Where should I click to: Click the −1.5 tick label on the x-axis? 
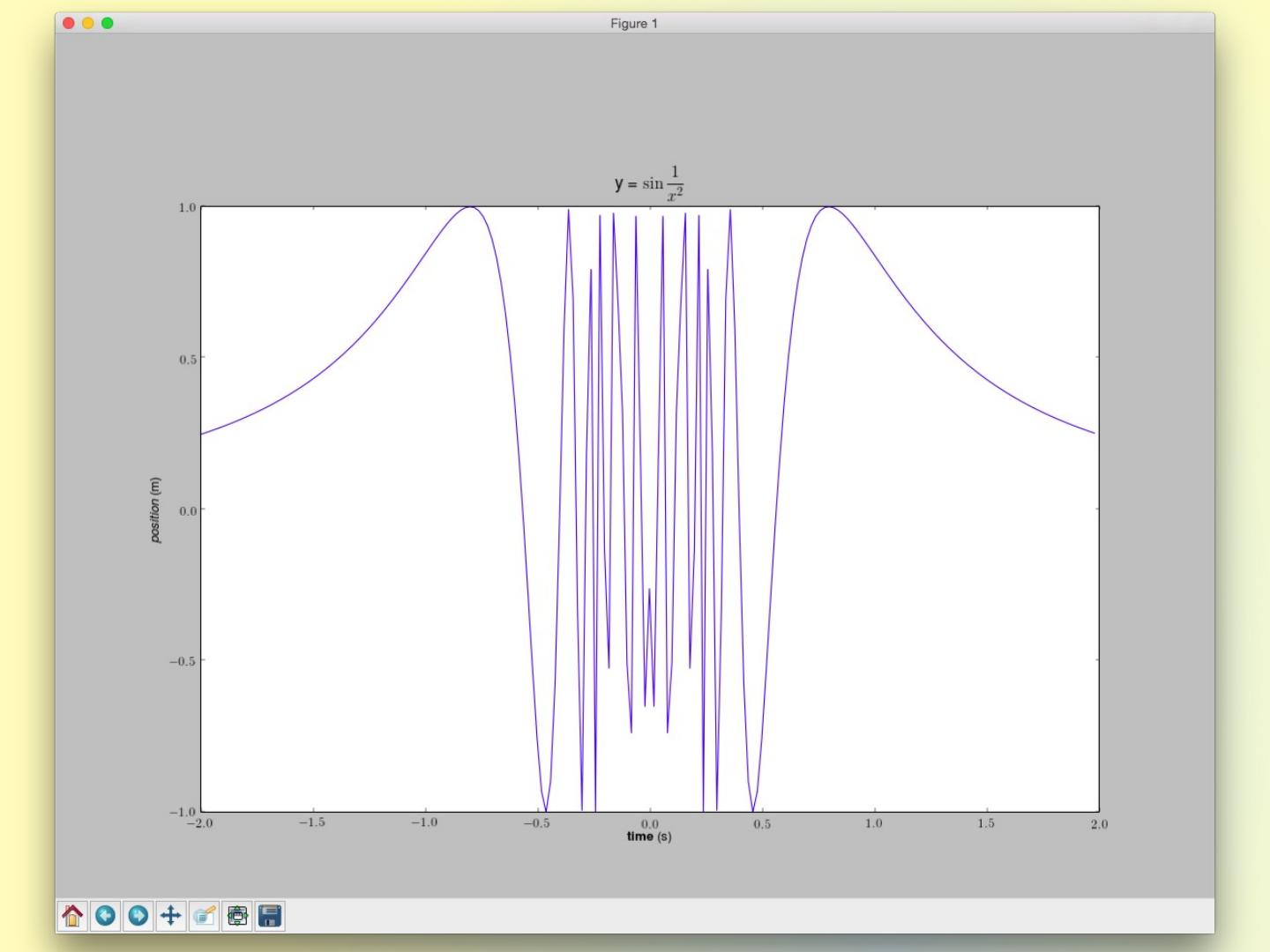(311, 823)
